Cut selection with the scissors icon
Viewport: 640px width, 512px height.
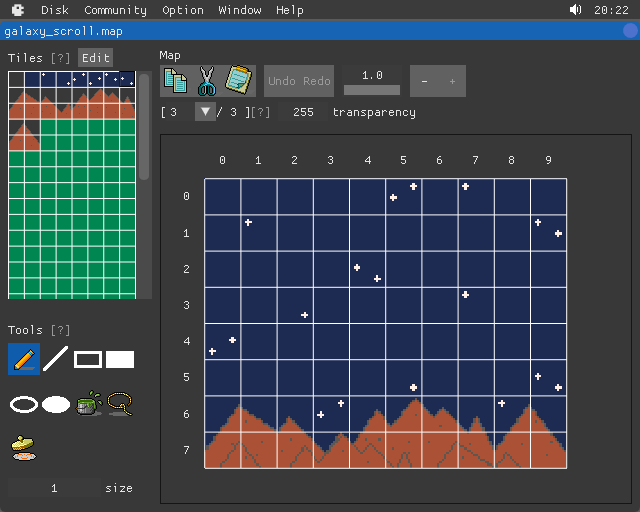click(207, 80)
